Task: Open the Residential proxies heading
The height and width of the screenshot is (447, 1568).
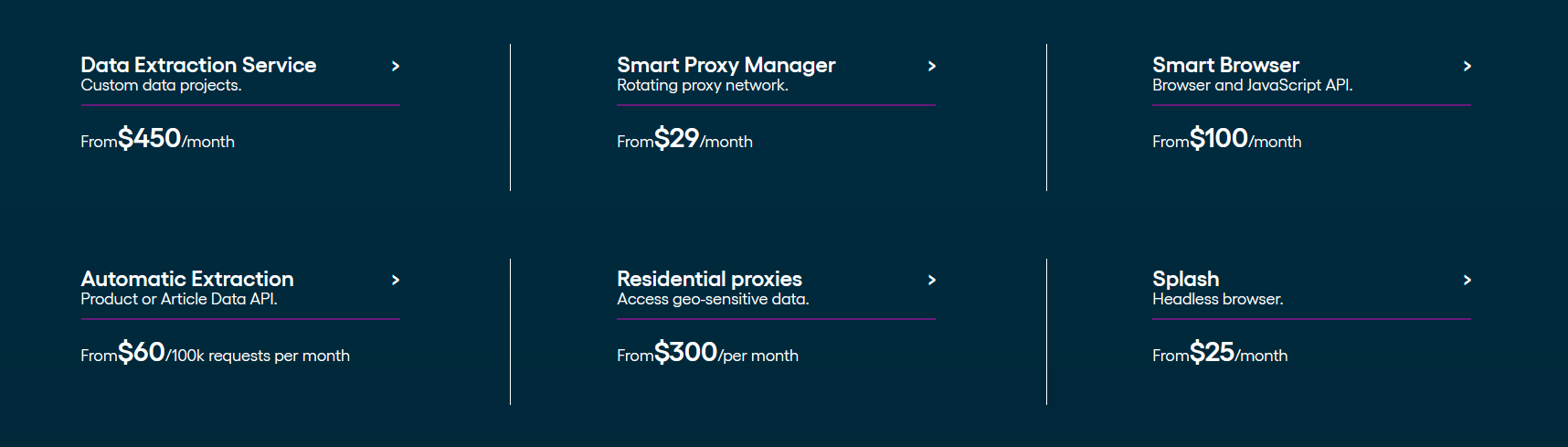Action: (709, 279)
